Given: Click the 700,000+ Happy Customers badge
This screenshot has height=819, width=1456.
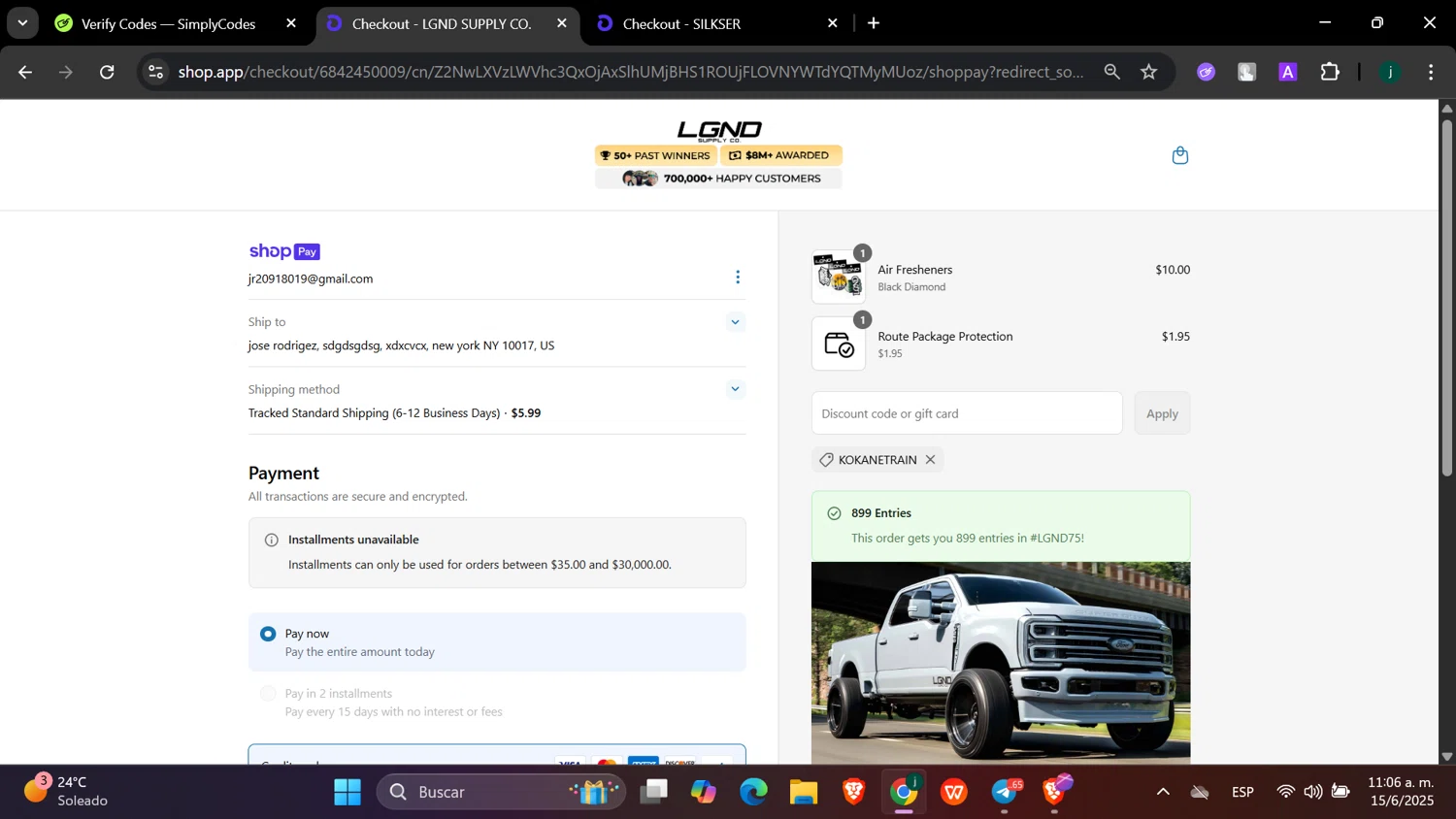Looking at the screenshot, I should click(x=719, y=179).
